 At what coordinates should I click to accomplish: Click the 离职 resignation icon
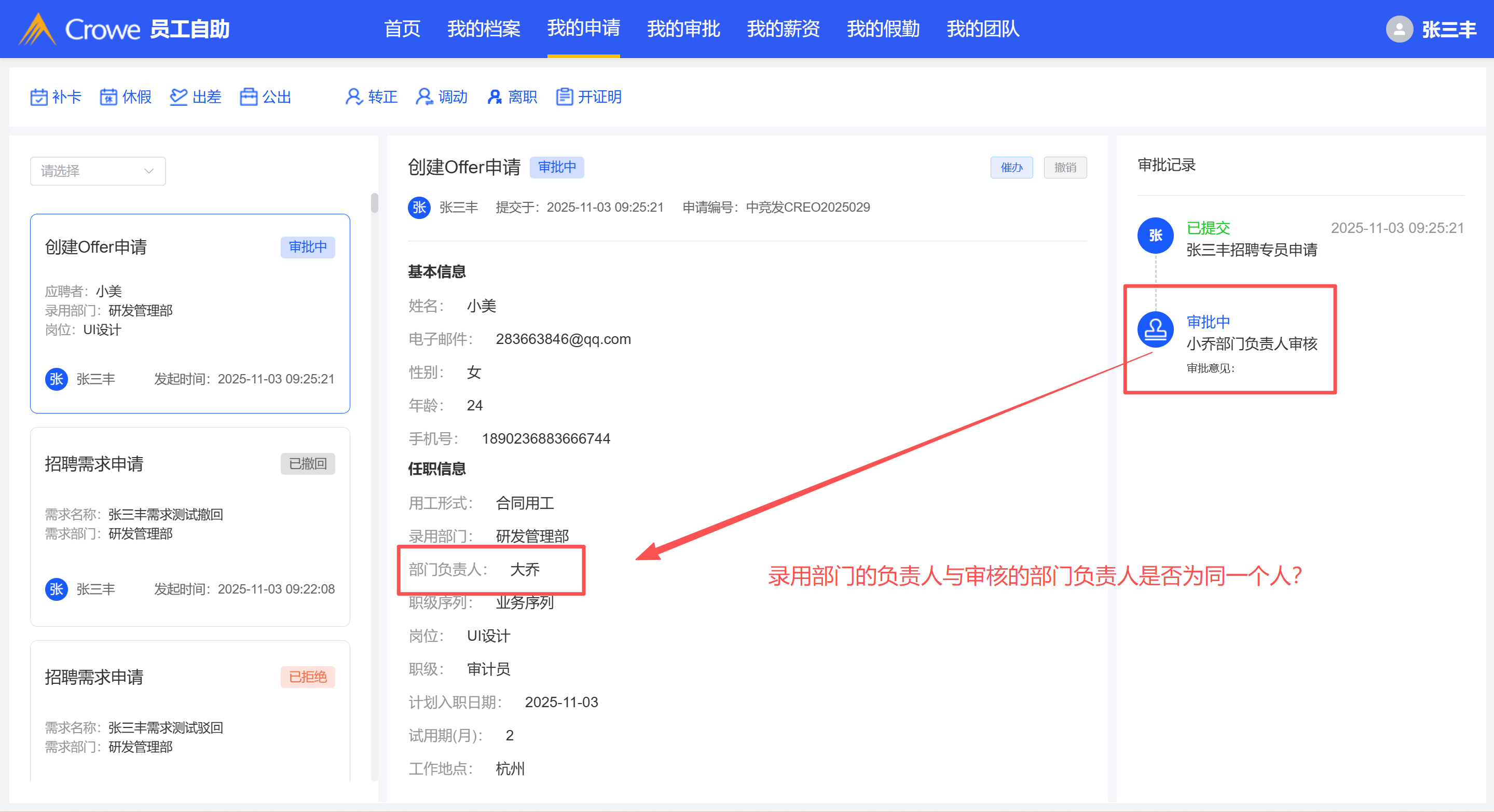494,97
